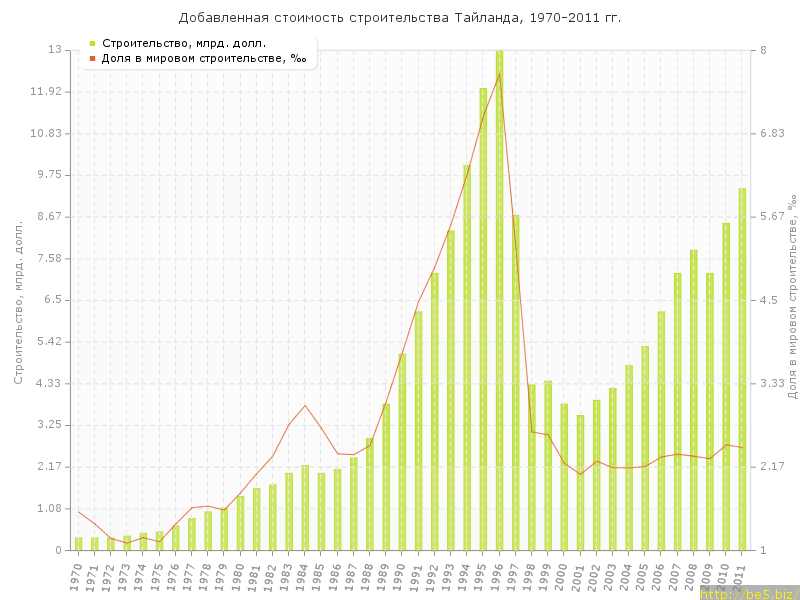Click the orange legend marker for Доля
800x600 pixels.
(x=92, y=58)
